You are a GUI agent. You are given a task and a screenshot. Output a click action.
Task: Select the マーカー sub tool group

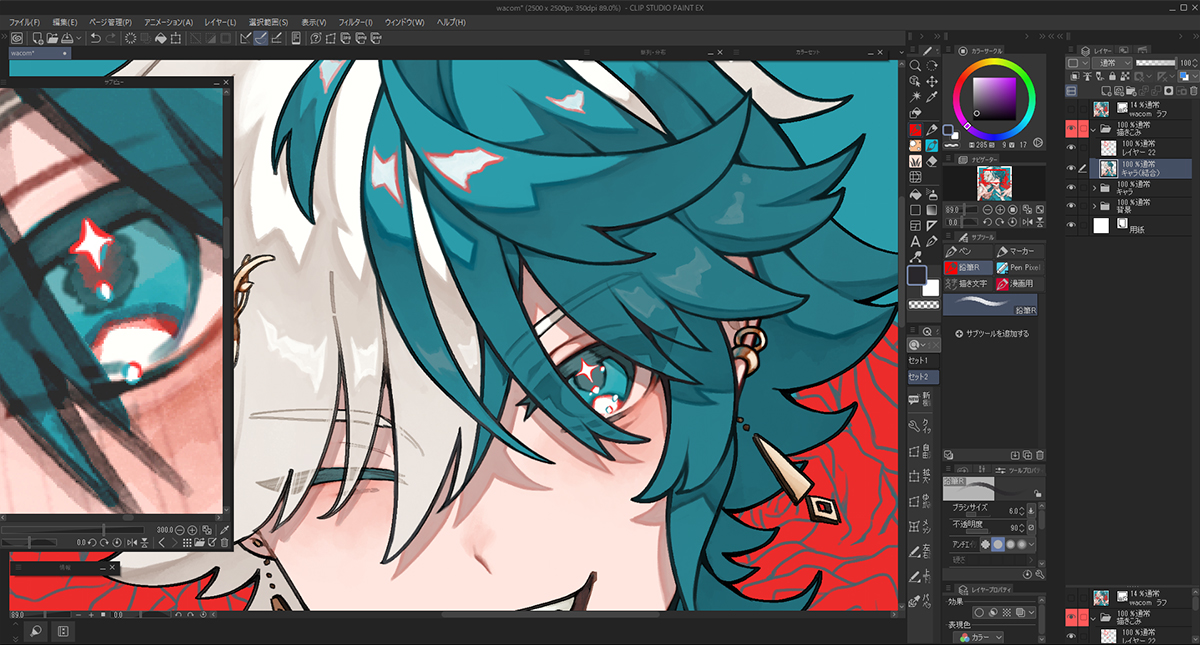pos(1021,253)
